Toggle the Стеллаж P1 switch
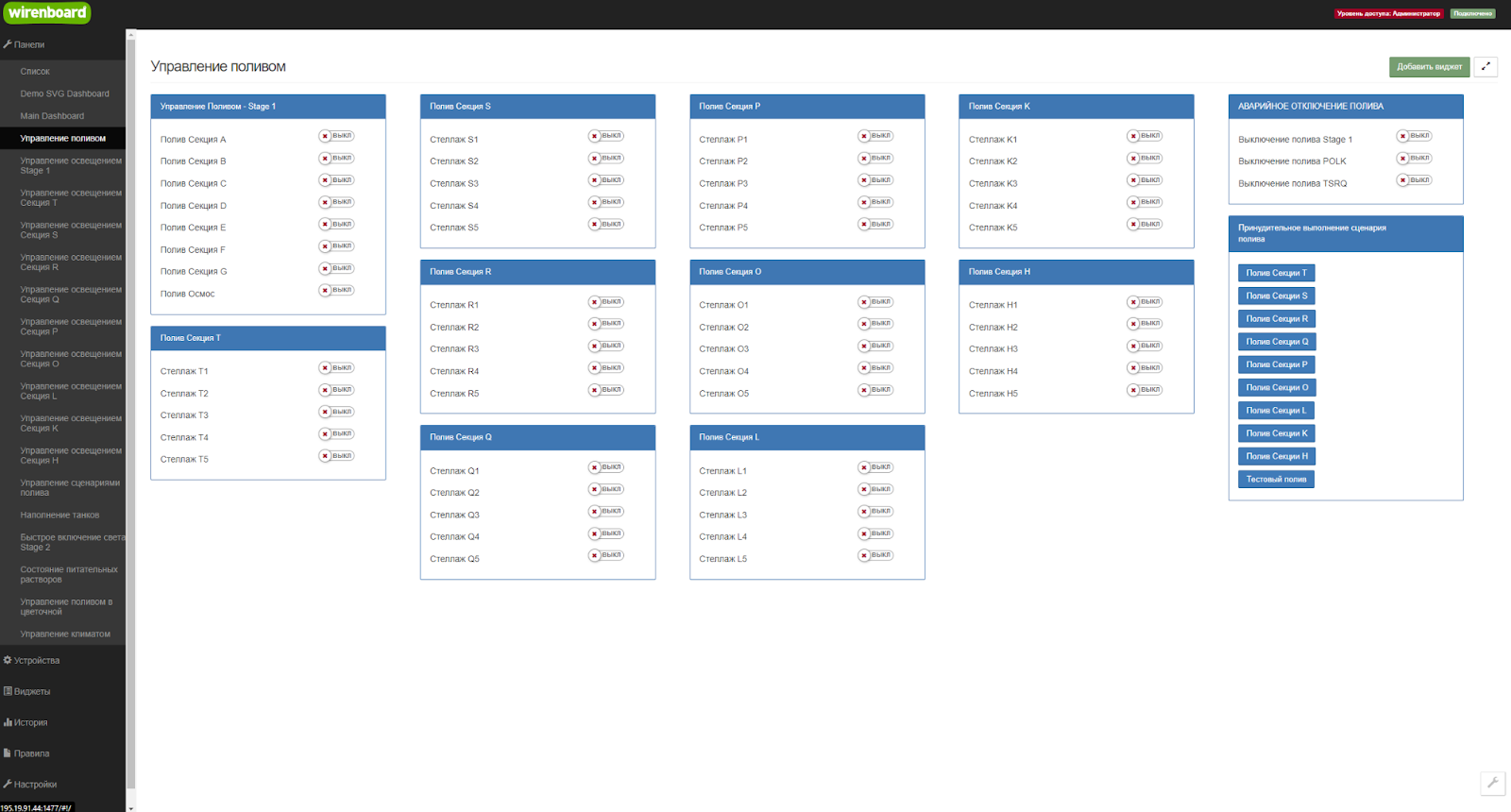 click(875, 136)
